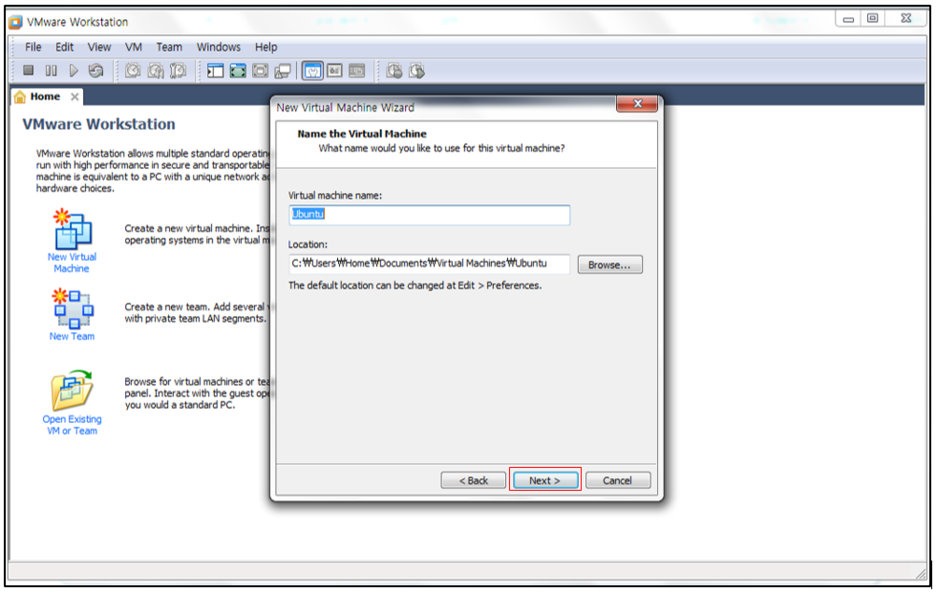936x592 pixels.
Task: Click the Full Screen mode toolbar icon
Action: coord(238,71)
